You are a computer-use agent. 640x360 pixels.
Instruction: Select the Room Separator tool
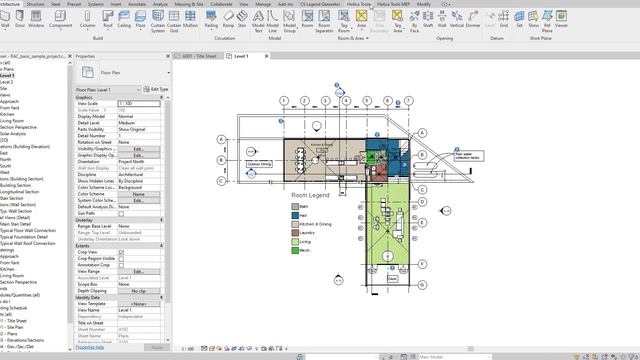coord(324,21)
